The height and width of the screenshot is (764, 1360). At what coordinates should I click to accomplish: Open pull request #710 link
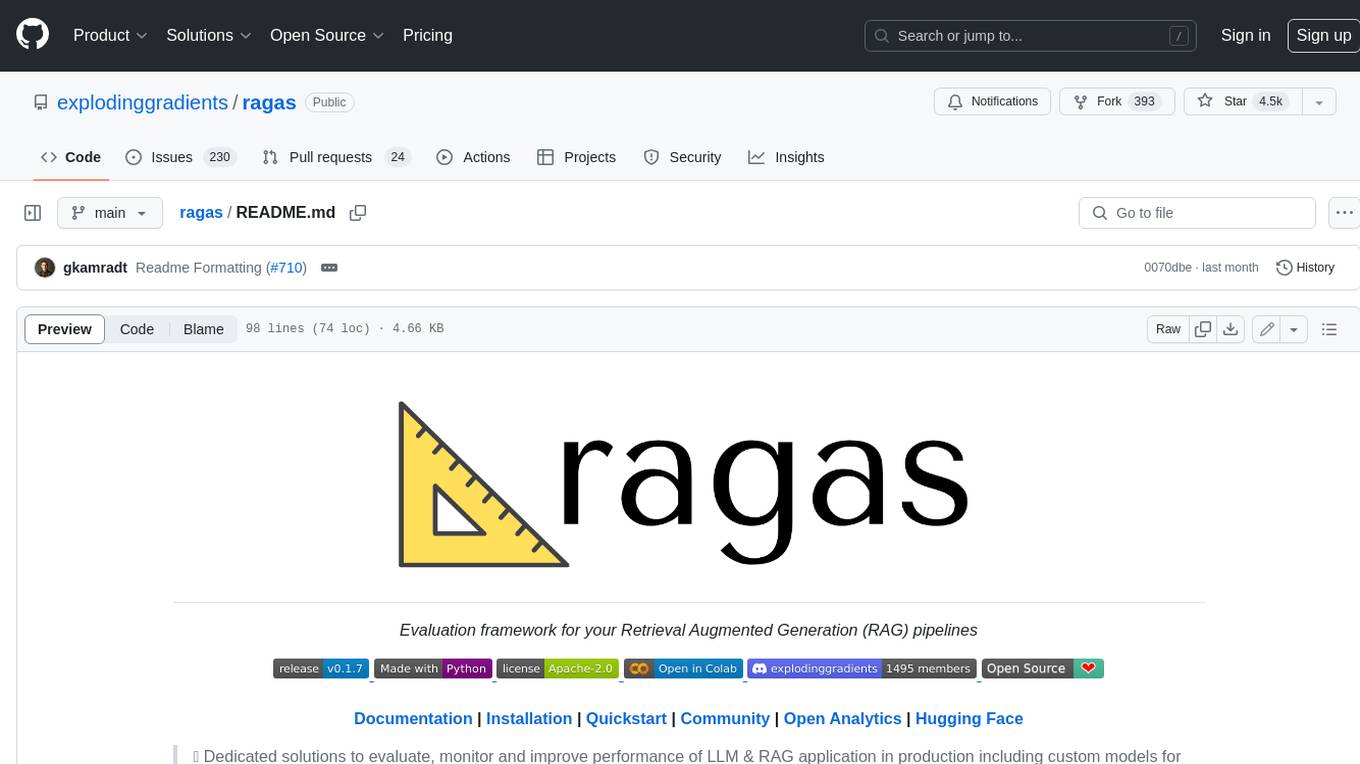[286, 267]
